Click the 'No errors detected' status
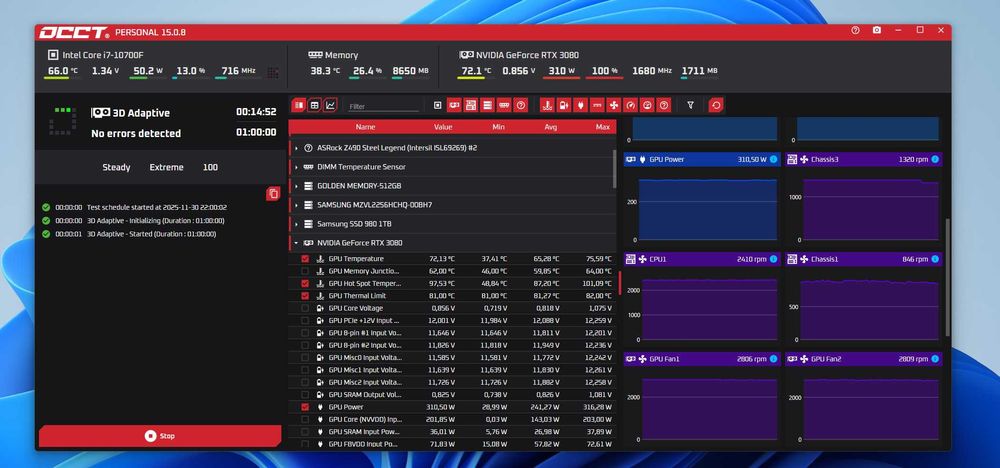The image size is (1000, 468). point(136,133)
